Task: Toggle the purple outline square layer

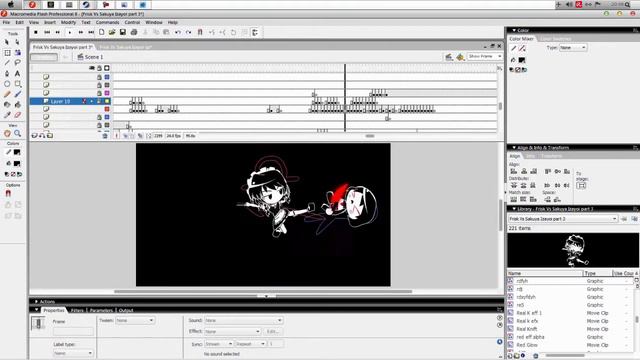Action: coord(107,93)
